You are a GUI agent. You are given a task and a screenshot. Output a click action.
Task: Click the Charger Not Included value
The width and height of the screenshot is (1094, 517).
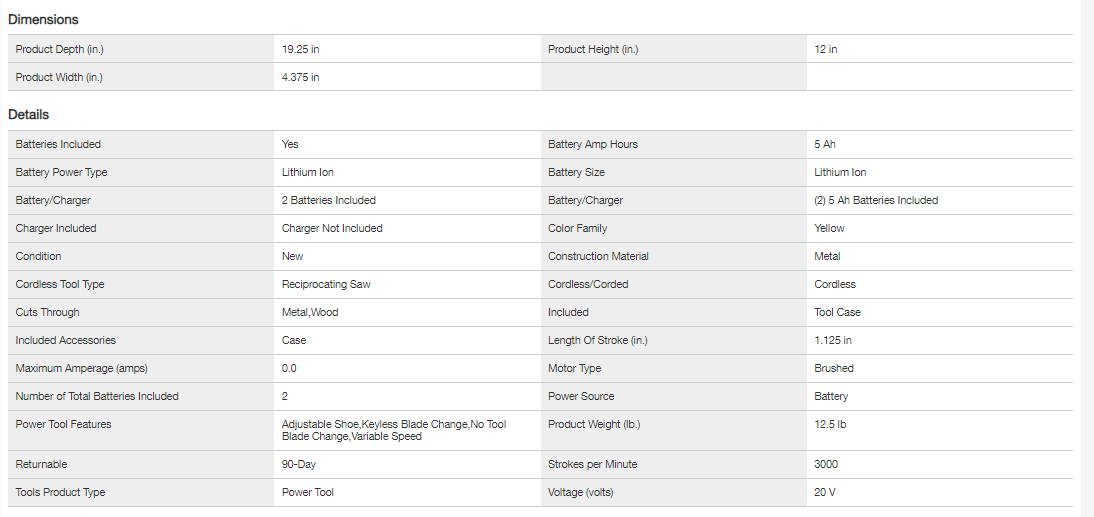point(332,228)
